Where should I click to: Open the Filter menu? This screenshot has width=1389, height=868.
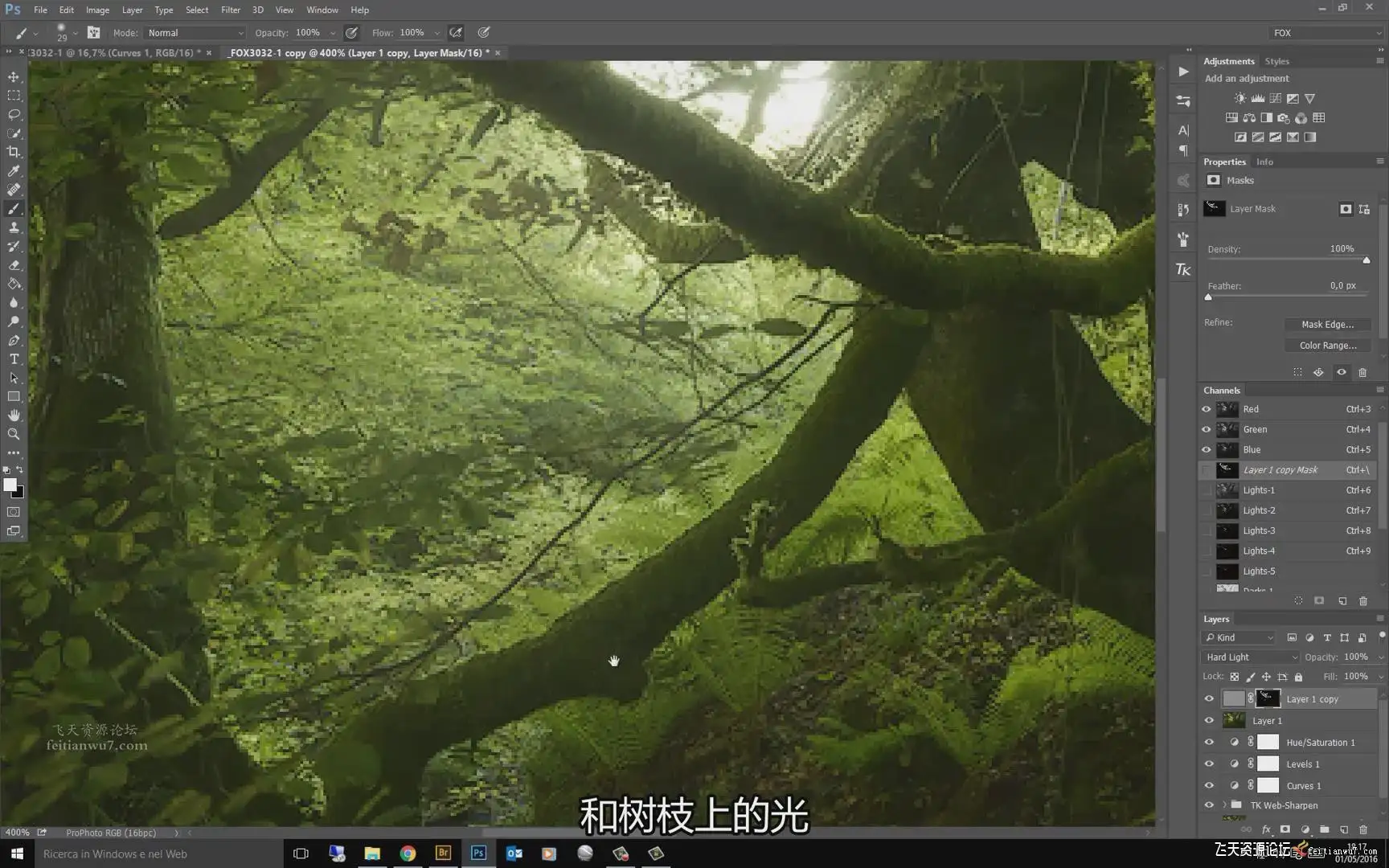[231, 10]
